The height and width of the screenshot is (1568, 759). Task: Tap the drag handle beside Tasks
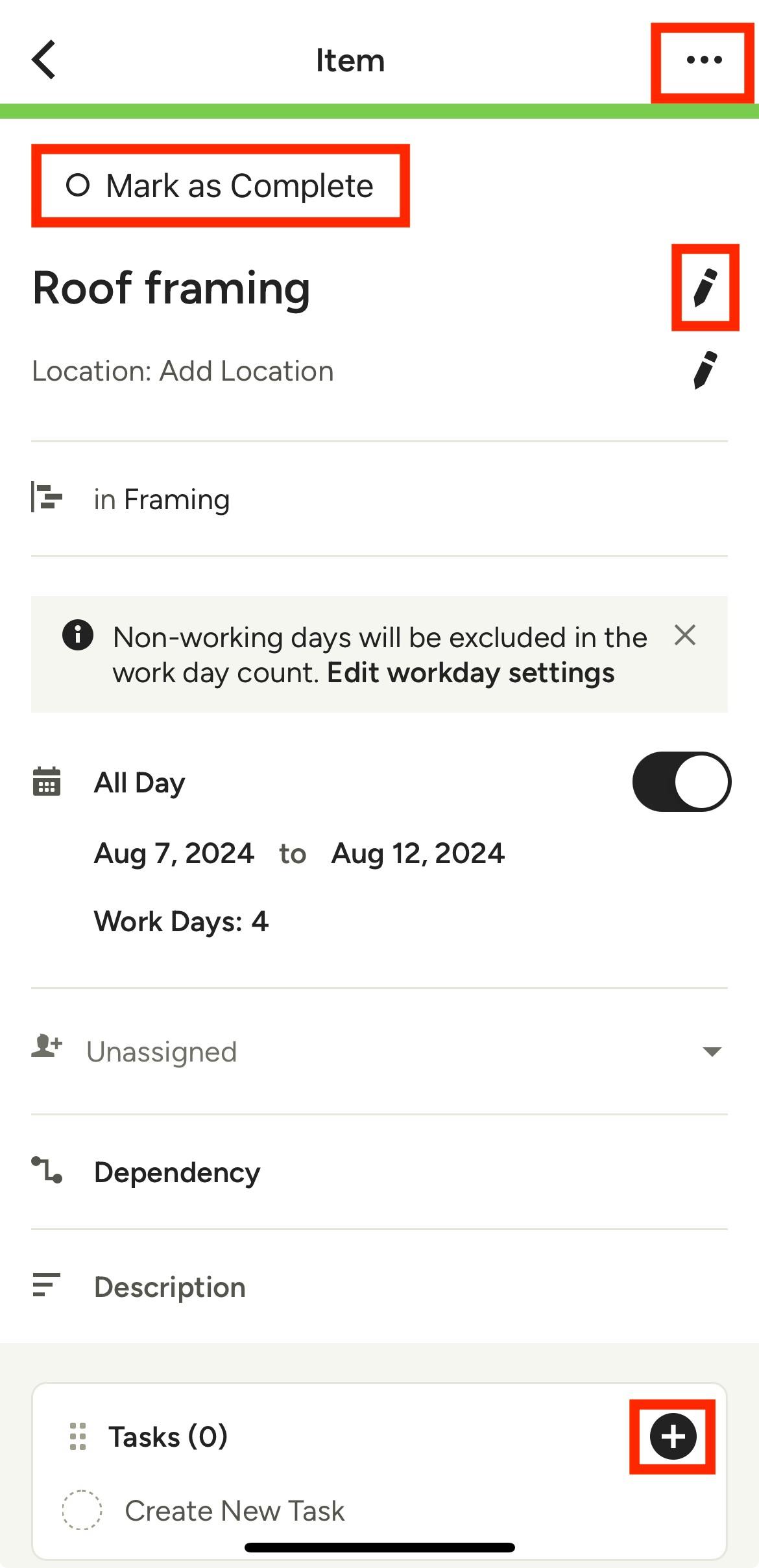coord(78,1436)
